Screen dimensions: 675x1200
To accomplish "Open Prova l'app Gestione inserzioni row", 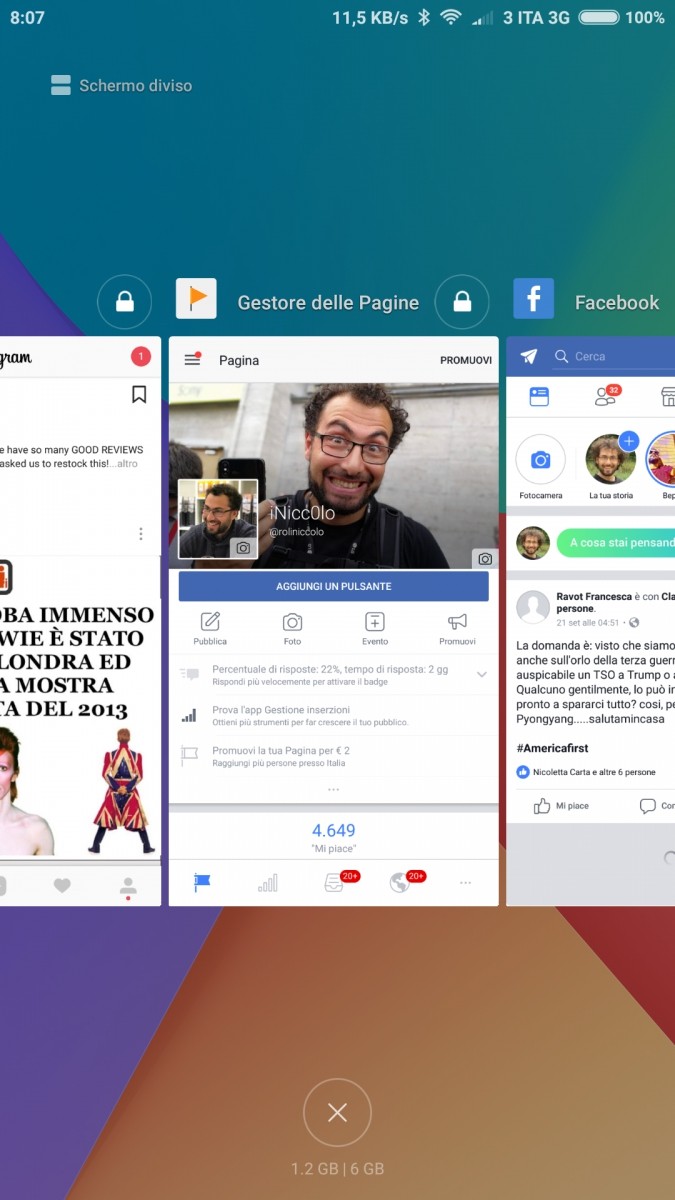I will point(334,715).
